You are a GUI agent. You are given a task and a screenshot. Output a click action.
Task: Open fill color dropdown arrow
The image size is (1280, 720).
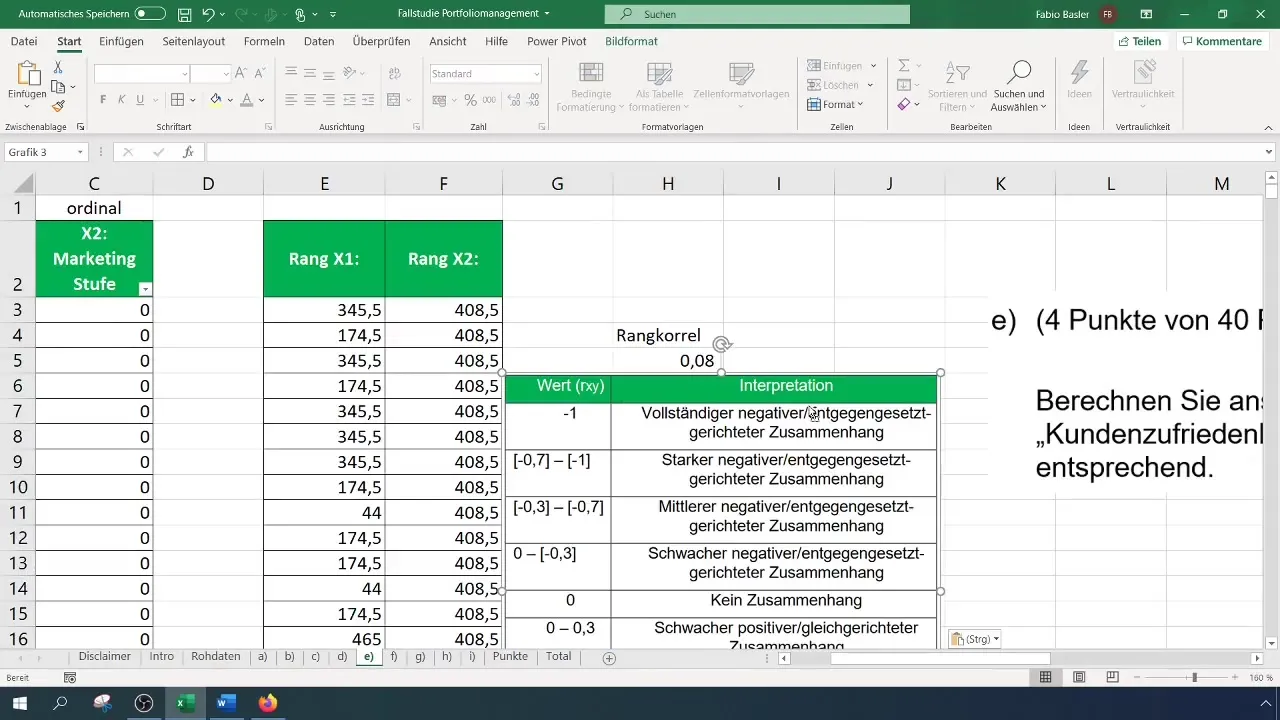tap(230, 100)
